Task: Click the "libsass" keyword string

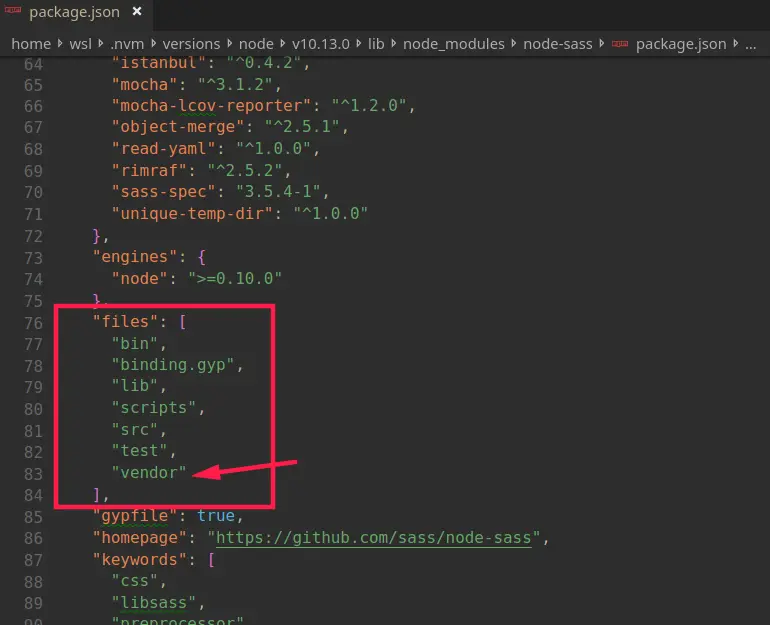Action: (154, 602)
